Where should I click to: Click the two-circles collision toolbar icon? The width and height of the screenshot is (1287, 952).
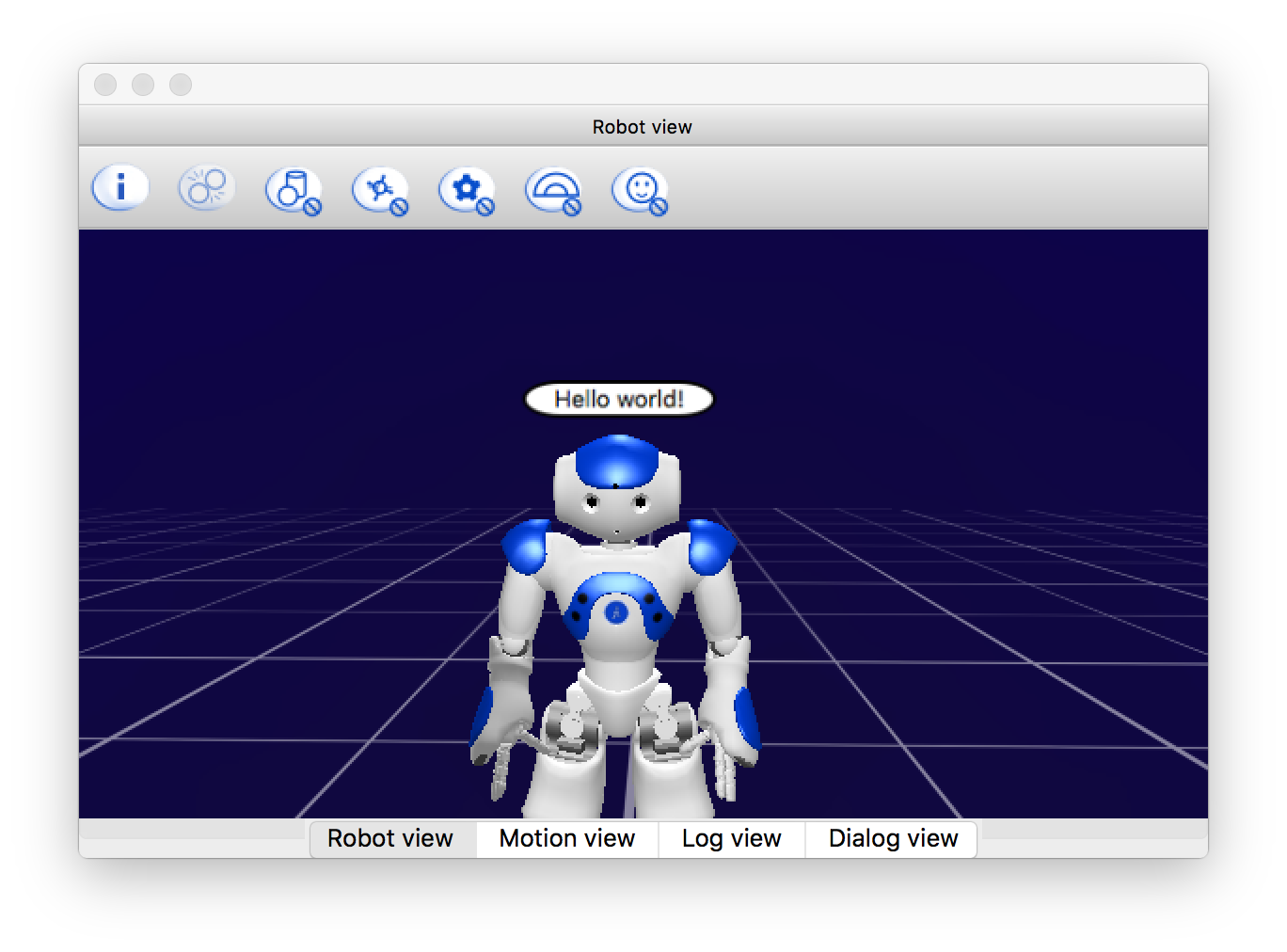click(207, 188)
